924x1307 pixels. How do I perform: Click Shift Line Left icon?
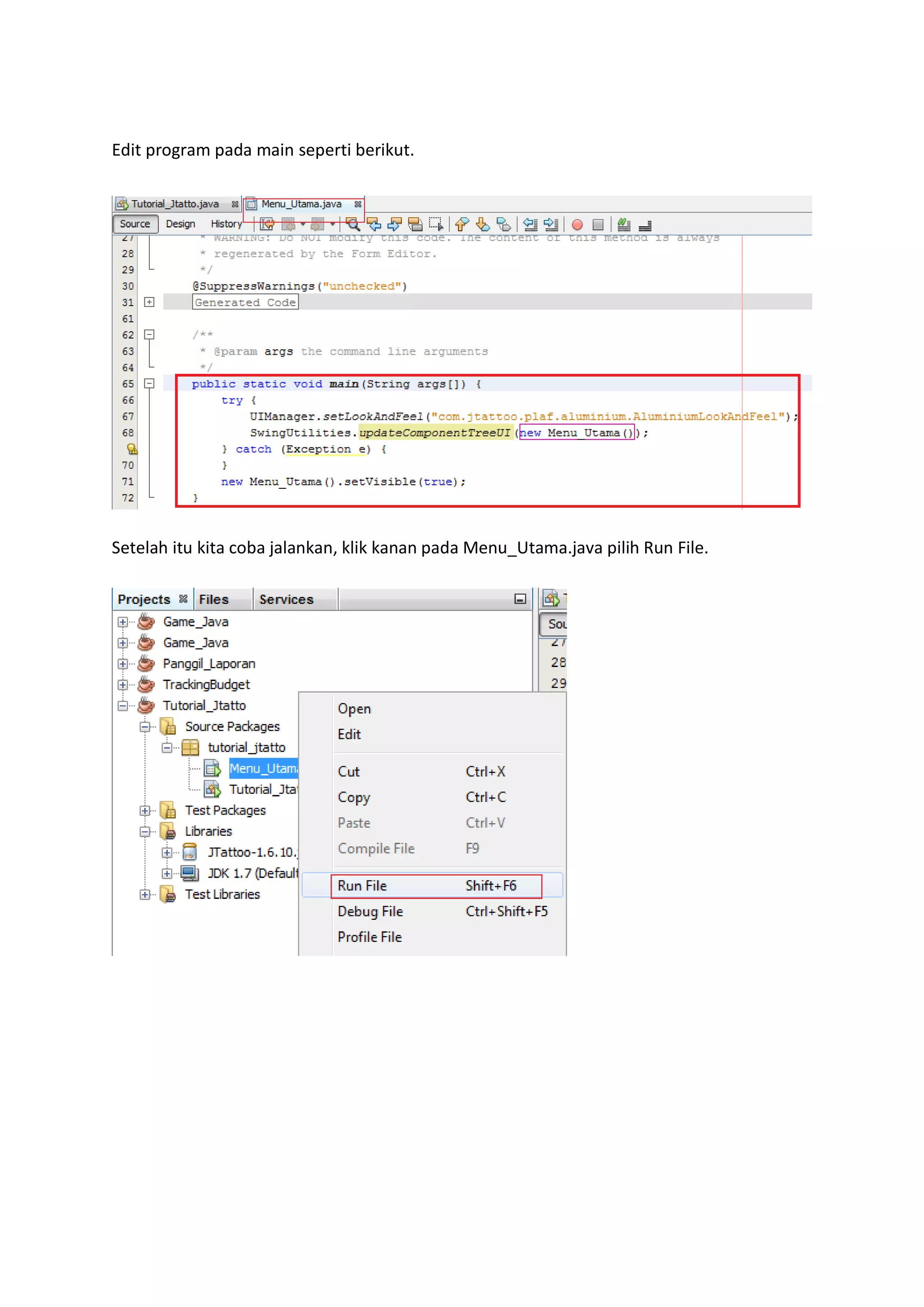pyautogui.click(x=530, y=224)
